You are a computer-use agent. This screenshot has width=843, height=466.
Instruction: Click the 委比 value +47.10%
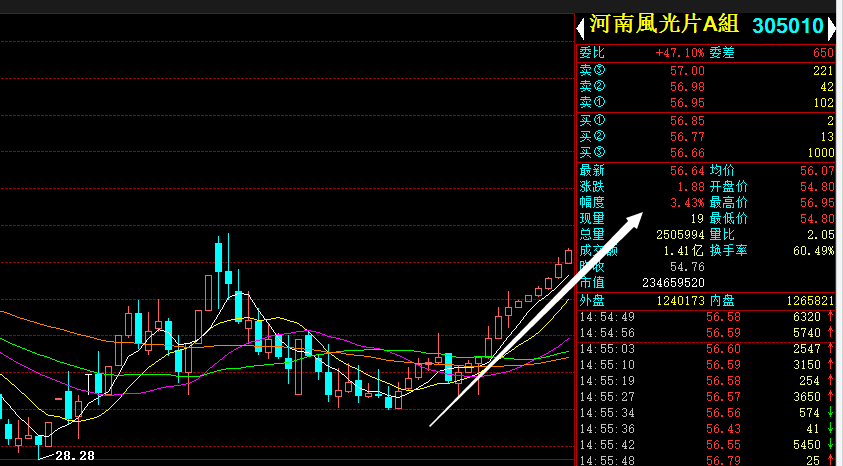680,53
